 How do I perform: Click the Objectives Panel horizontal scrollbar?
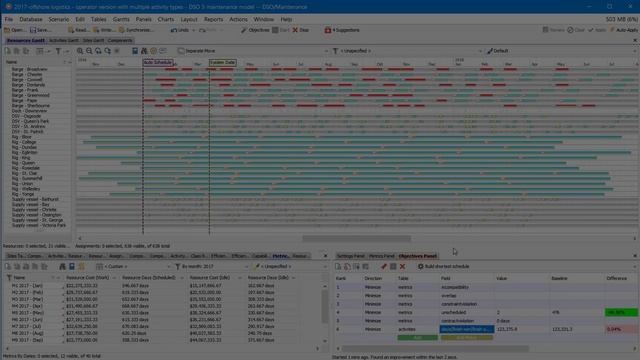[x=435, y=349]
